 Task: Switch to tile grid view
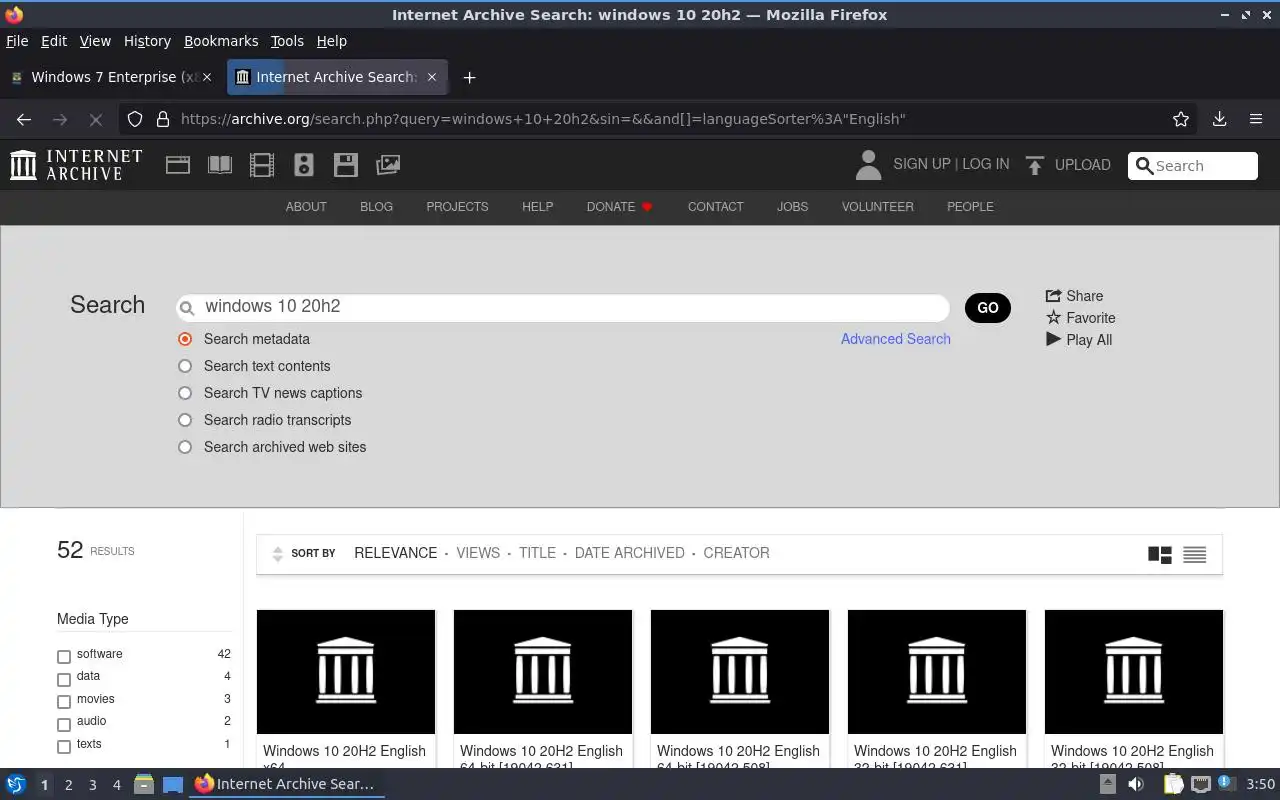coord(1160,555)
